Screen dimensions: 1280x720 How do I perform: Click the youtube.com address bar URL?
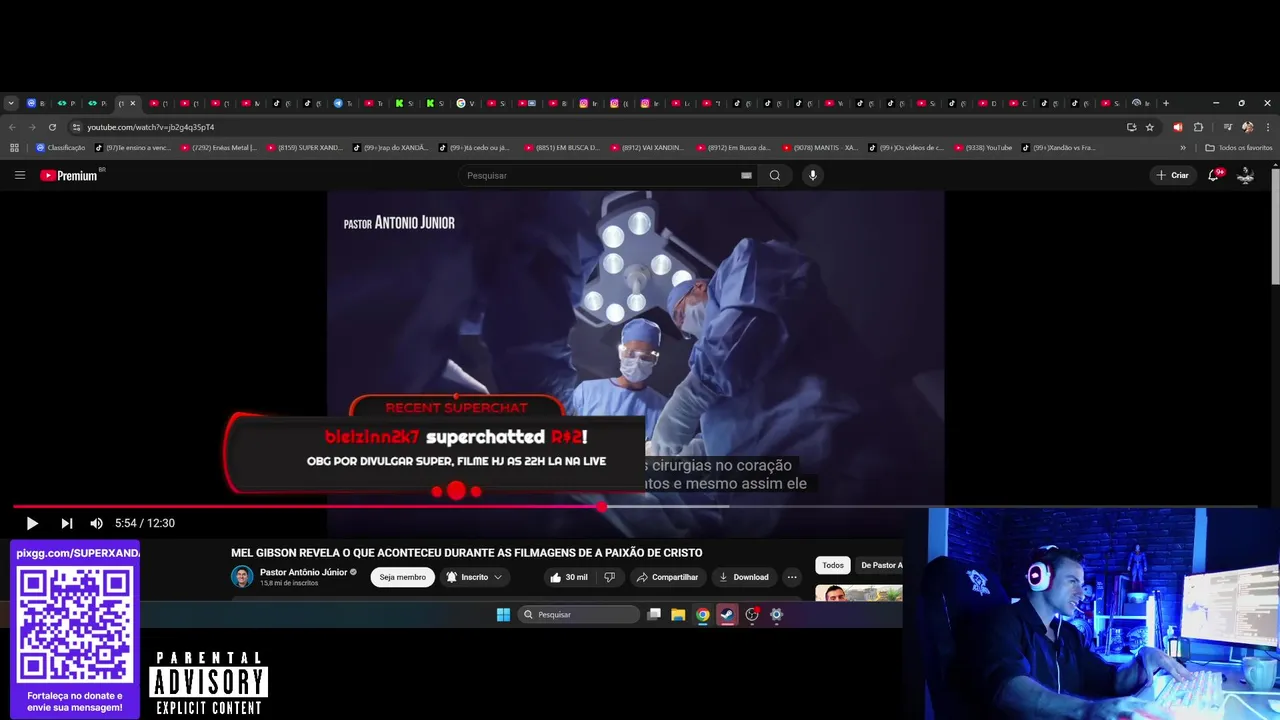click(150, 127)
